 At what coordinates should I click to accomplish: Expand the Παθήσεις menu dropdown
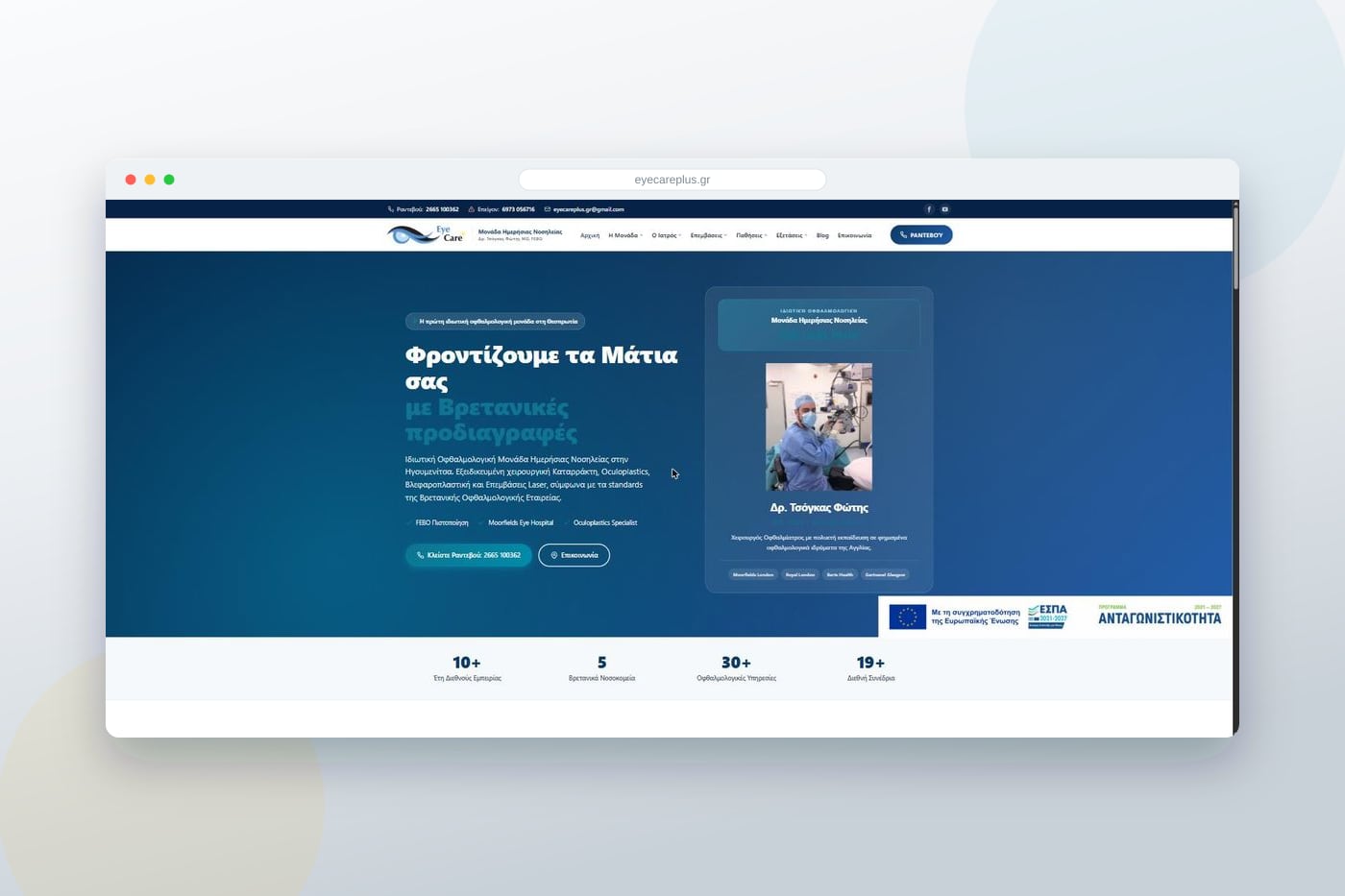click(752, 235)
